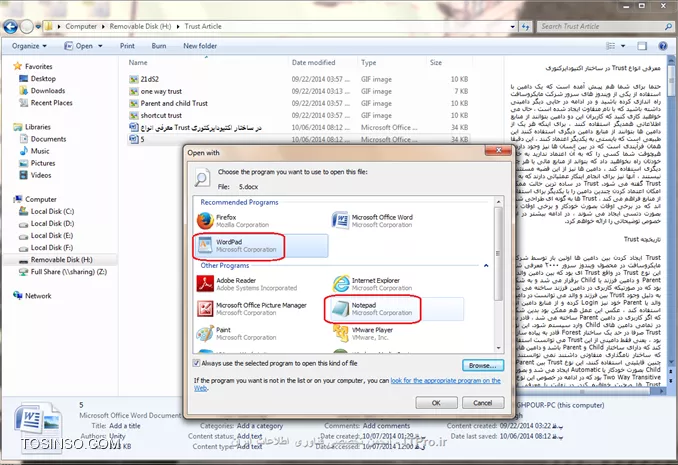The height and width of the screenshot is (465, 678).
Task: Close the Open with dialog
Action: (498, 151)
